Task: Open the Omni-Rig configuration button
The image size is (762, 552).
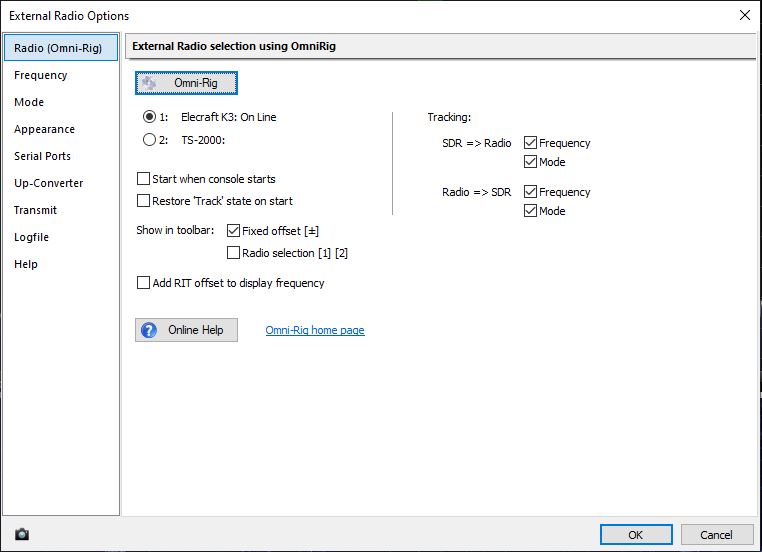Action: pos(186,83)
